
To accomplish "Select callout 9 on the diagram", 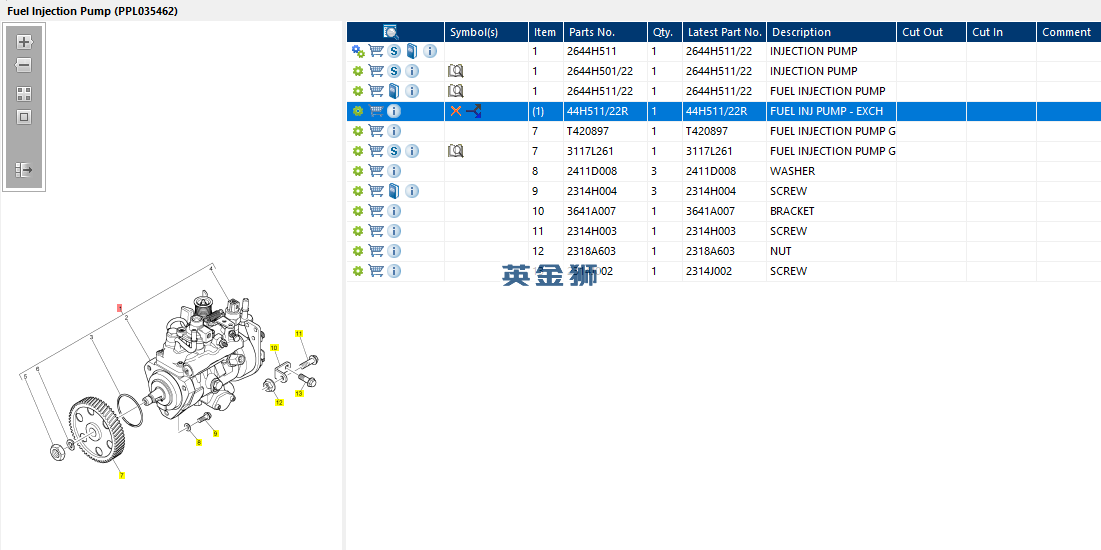I will tap(216, 433).
